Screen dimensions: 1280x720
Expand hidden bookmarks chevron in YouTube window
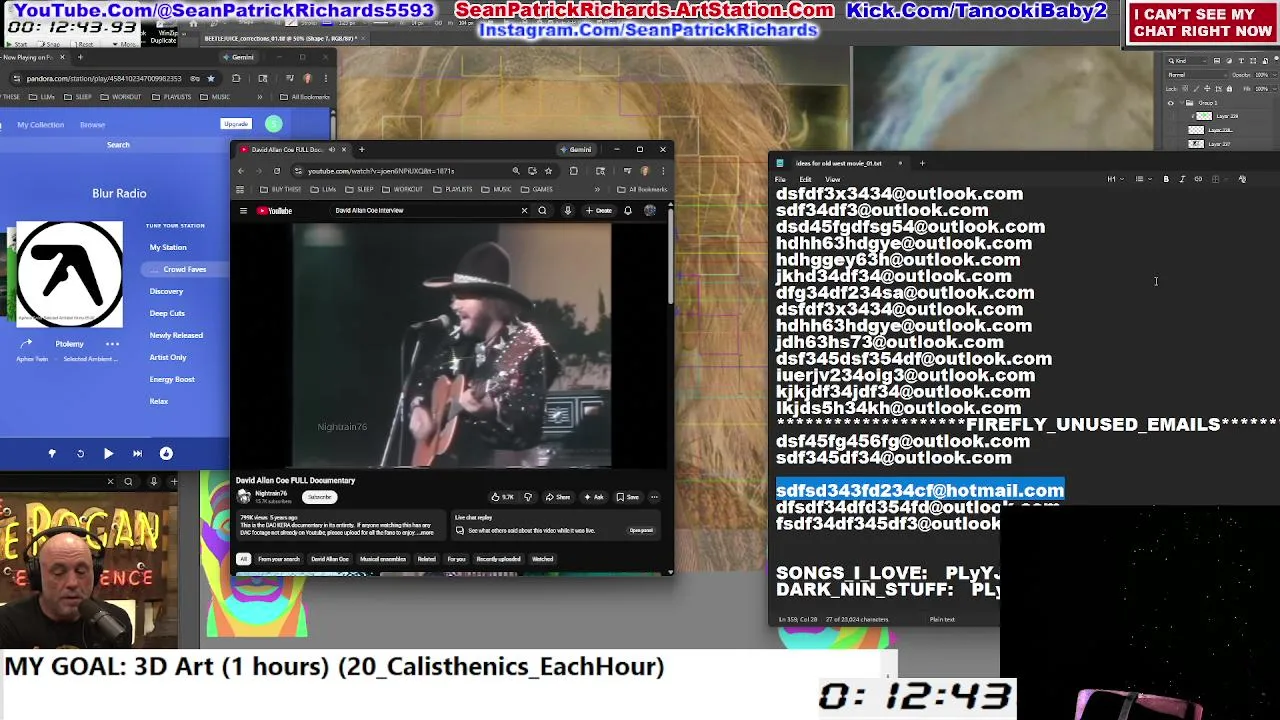597,189
